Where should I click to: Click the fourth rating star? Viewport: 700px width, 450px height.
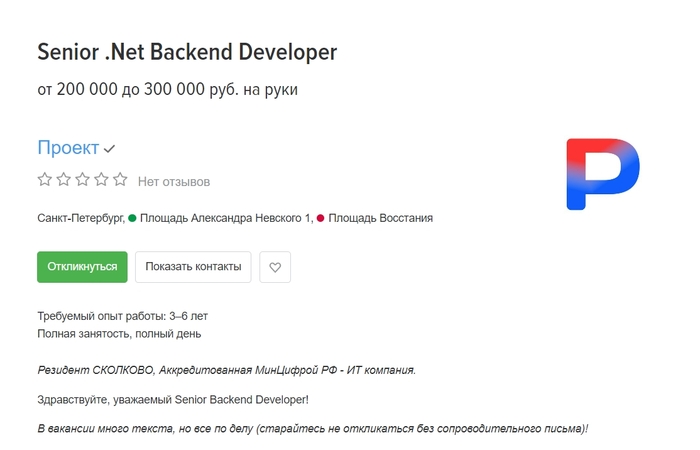click(x=101, y=181)
